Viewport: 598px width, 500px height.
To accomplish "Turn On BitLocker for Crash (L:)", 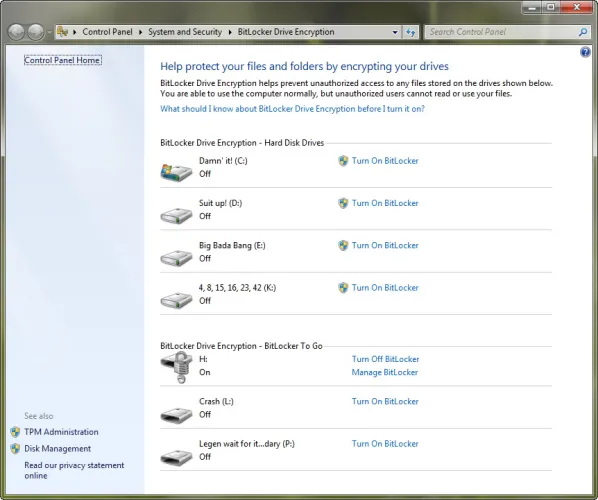I will coord(385,402).
